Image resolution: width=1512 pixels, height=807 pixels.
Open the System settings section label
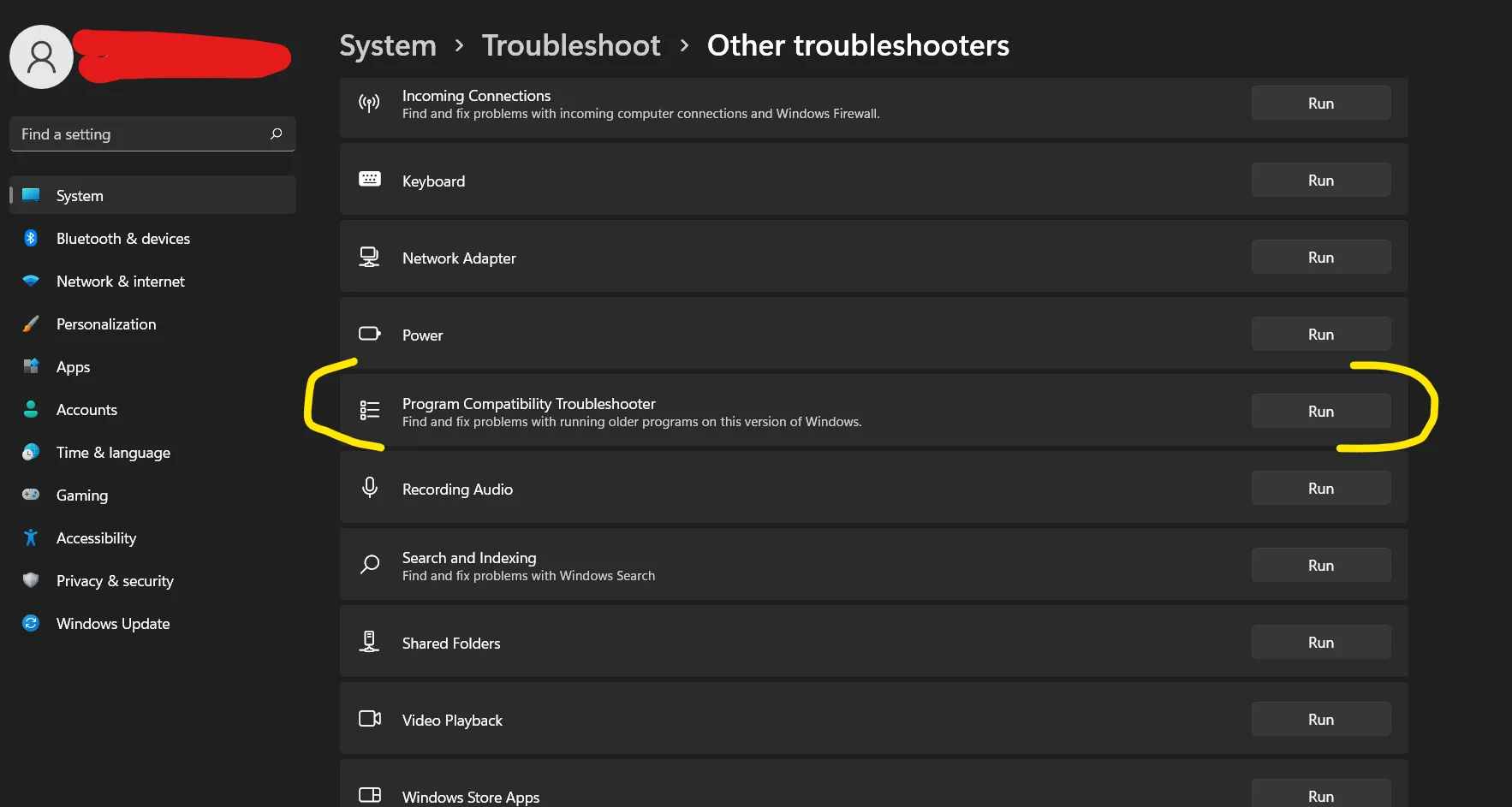(x=80, y=196)
